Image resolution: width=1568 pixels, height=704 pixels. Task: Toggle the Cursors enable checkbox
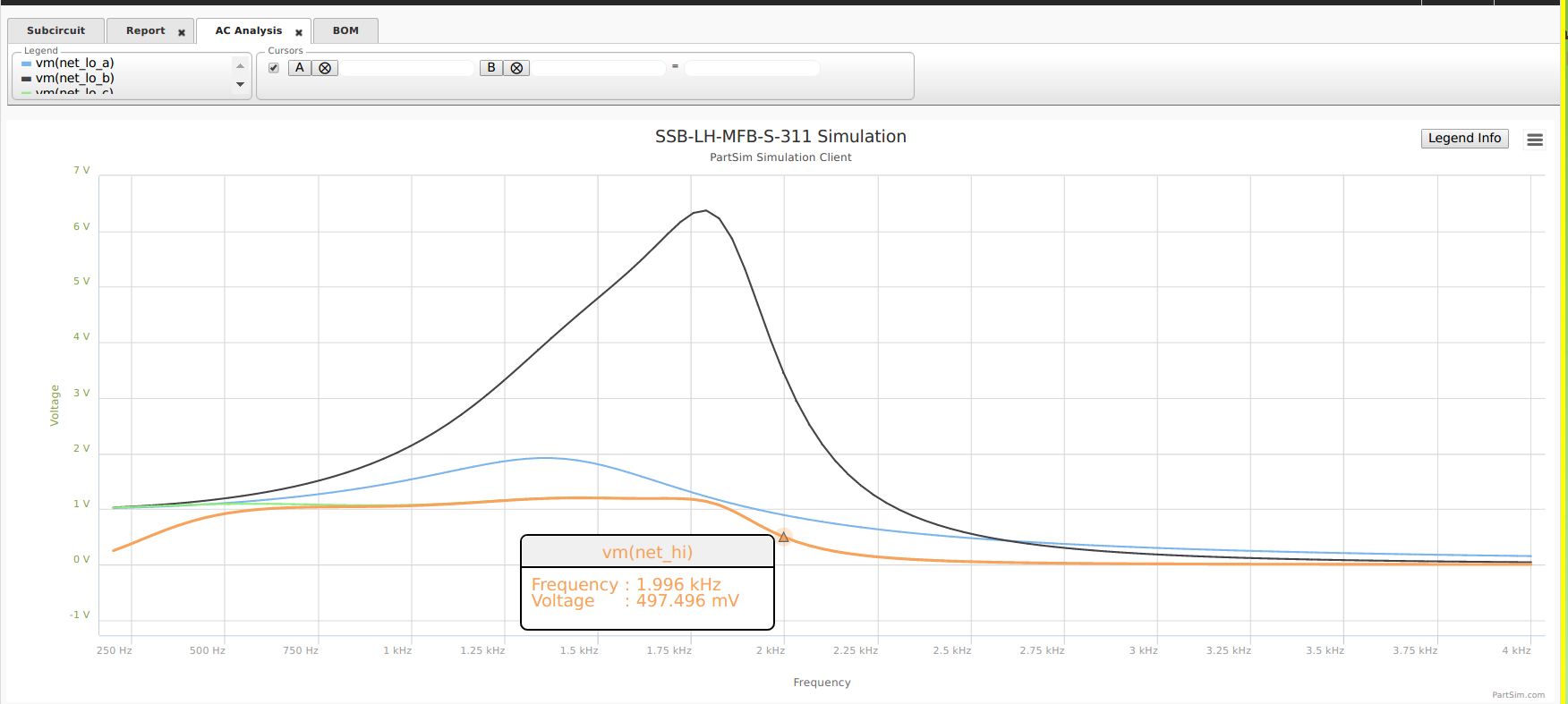point(274,68)
